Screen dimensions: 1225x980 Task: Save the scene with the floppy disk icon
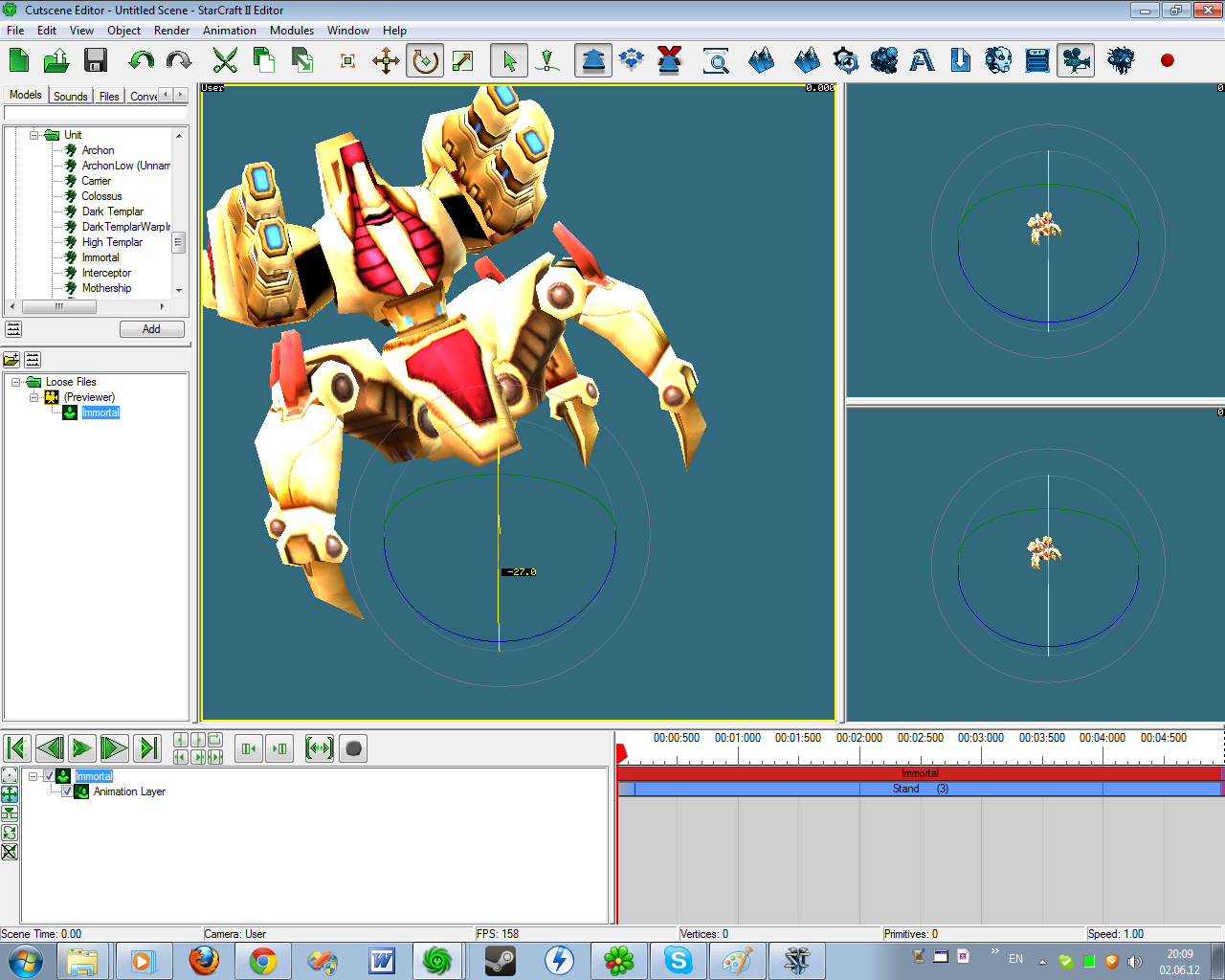click(95, 60)
